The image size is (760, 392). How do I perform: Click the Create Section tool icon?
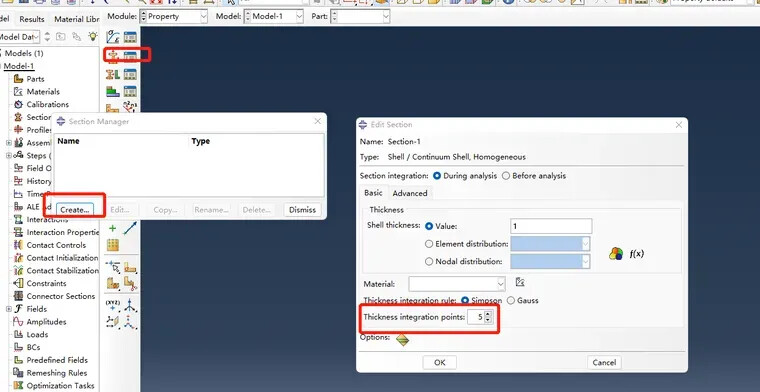click(113, 56)
